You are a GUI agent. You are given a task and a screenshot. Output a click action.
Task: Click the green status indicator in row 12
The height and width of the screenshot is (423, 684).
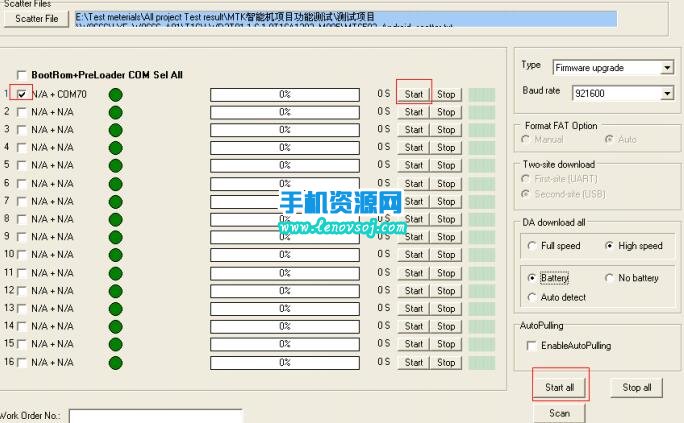116,291
